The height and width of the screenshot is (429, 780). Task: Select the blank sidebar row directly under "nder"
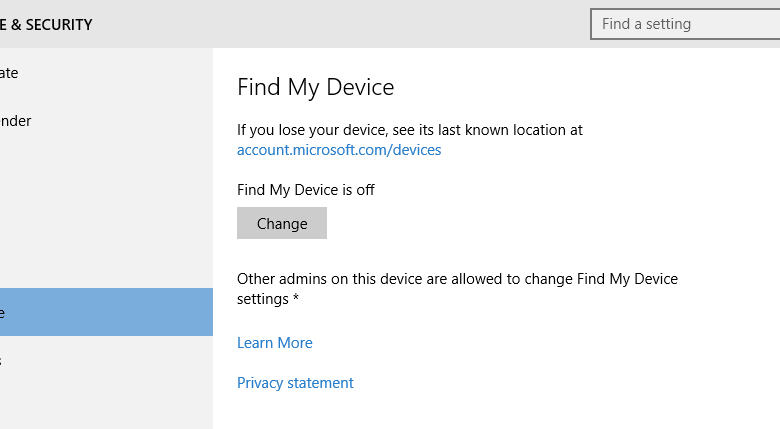100,169
